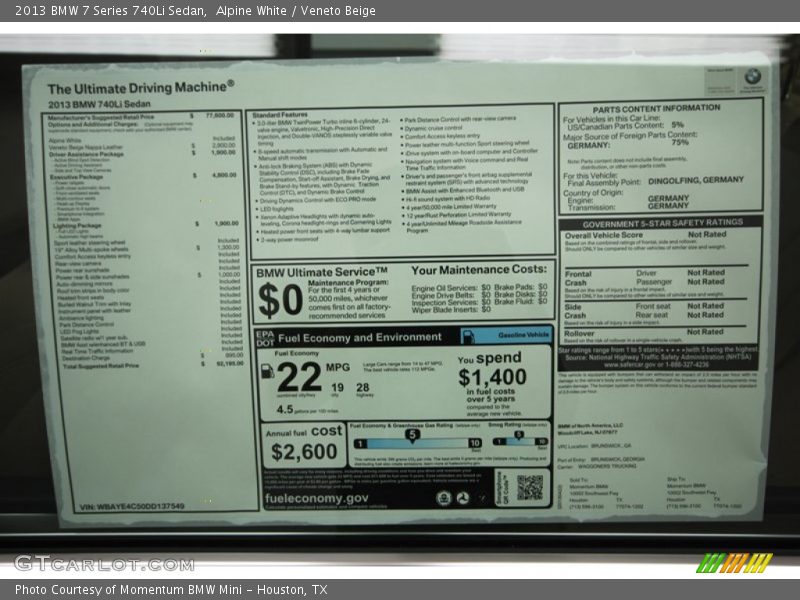
Task: Click the colored stripes logo in bottom right corner
Action: click(734, 563)
